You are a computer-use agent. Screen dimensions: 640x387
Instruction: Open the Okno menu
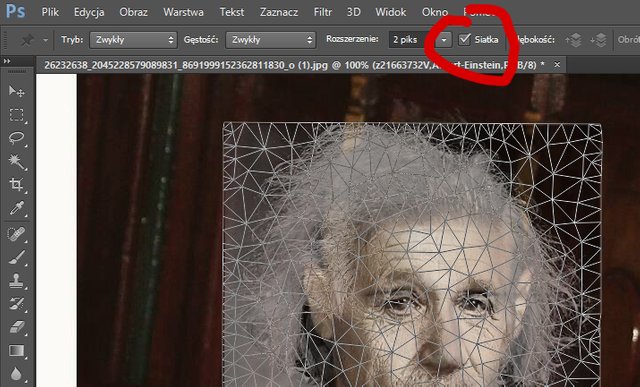[x=435, y=12]
